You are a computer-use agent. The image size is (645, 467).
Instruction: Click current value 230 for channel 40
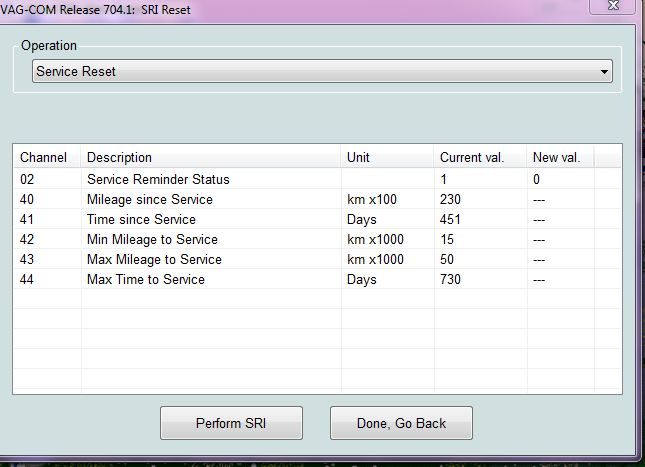pyautogui.click(x=450, y=200)
